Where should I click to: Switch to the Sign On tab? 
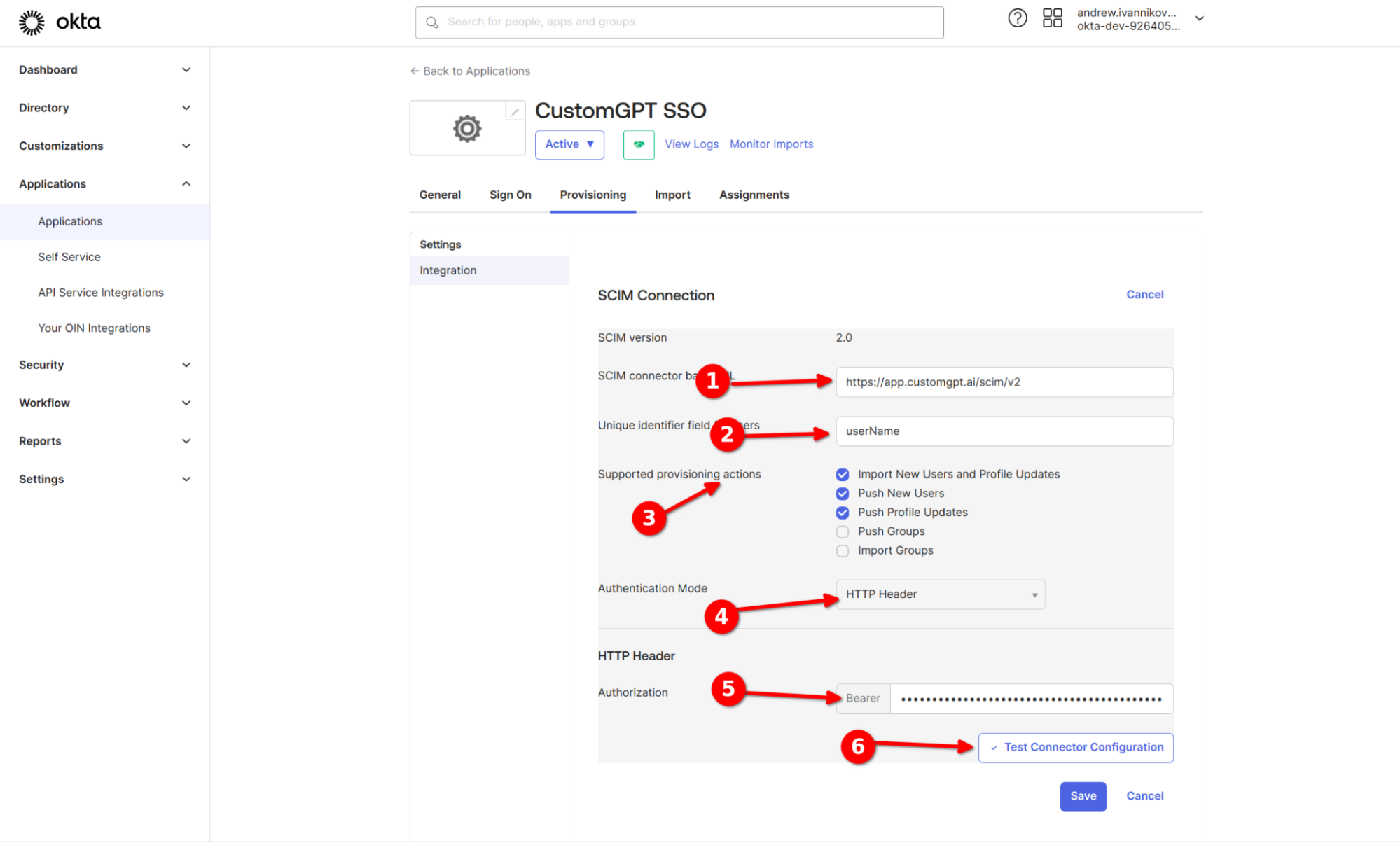[x=510, y=195]
